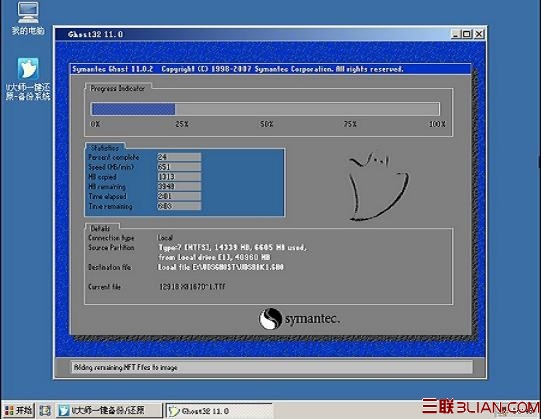Close the Ghost32 11.0 window
This screenshot has height=419, width=541.
479,34
